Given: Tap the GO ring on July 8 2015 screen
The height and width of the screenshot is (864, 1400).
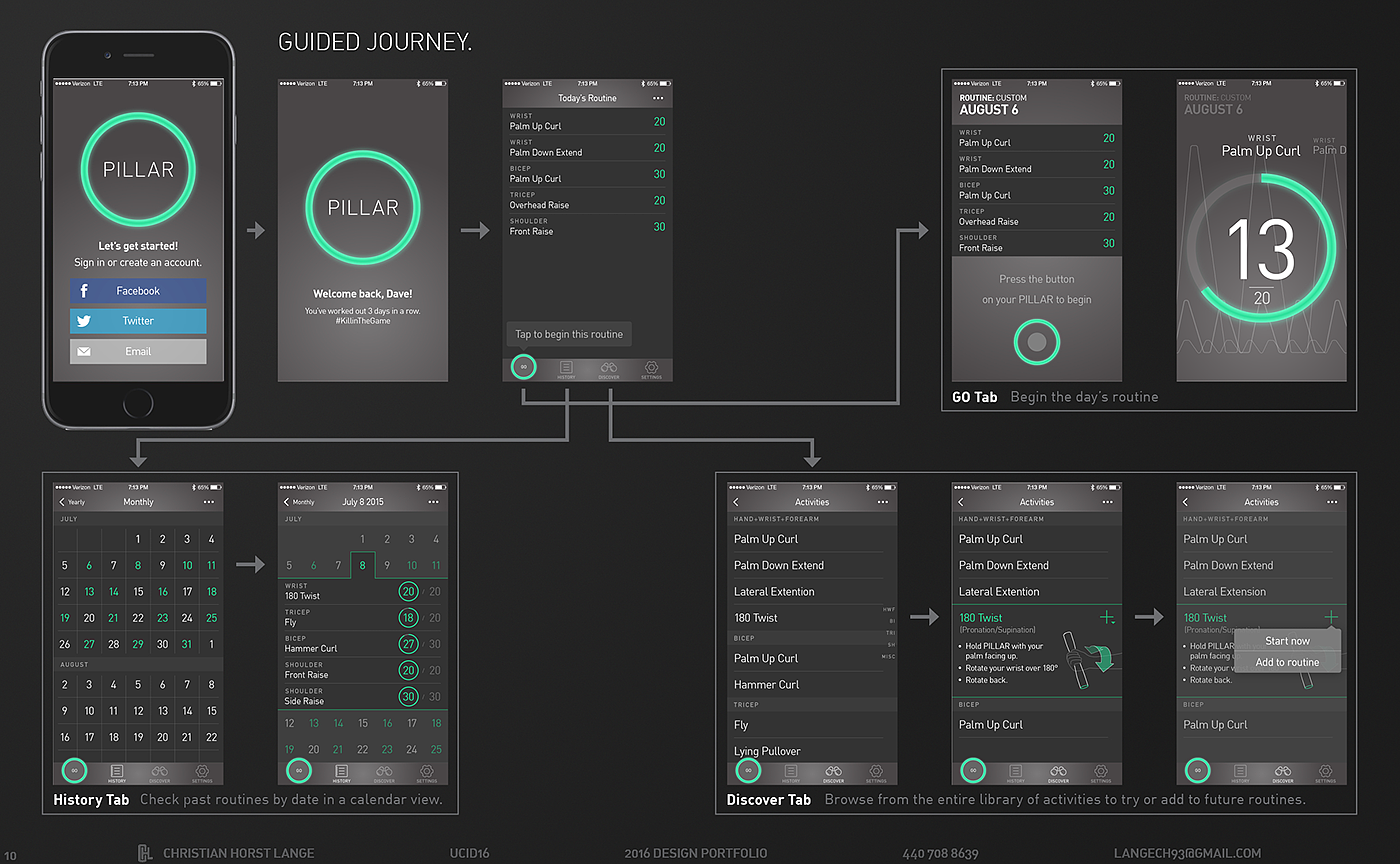Looking at the screenshot, I should click(x=298, y=771).
